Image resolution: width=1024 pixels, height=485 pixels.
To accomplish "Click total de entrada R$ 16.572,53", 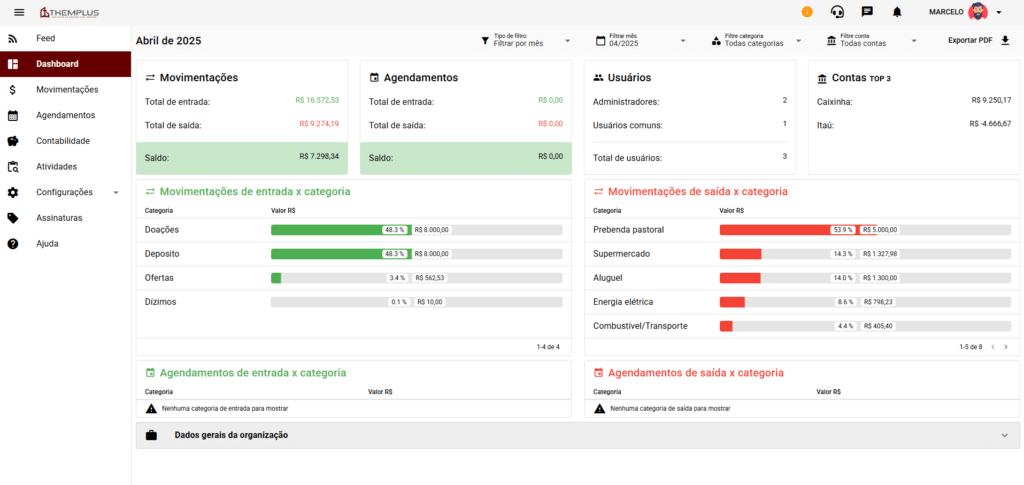I will coord(317,101).
